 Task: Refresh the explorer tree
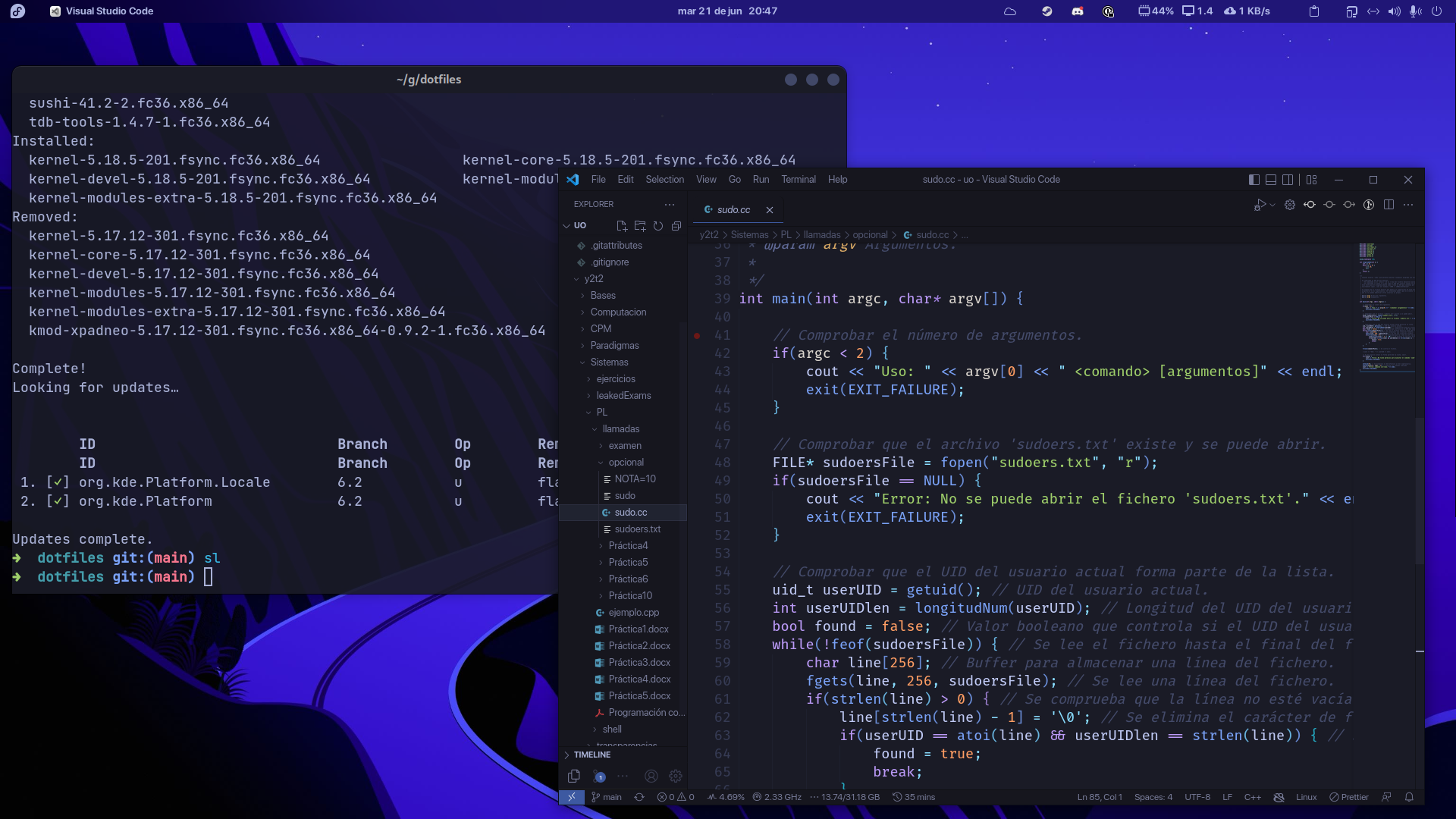click(x=658, y=226)
